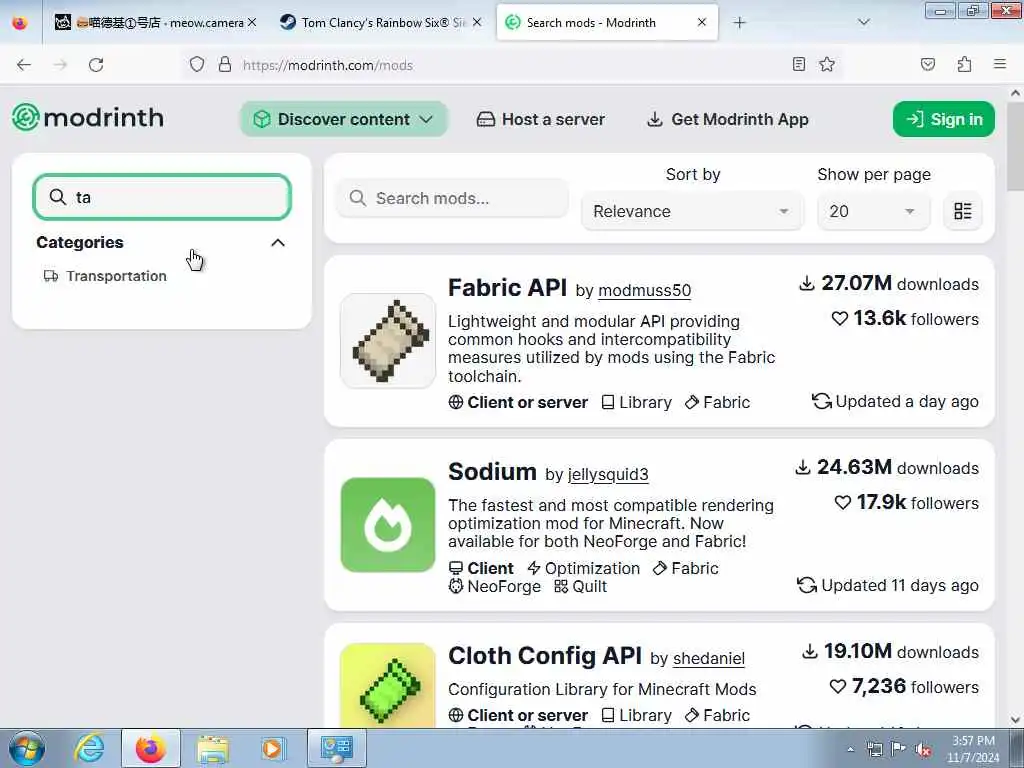This screenshot has width=1024, height=768.
Task: Open Host a server page
Action: (541, 119)
